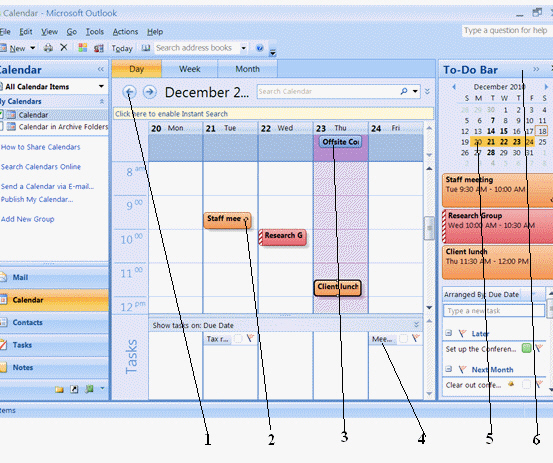Click the Today toolbar button
This screenshot has height=463, width=553.
pos(122,48)
